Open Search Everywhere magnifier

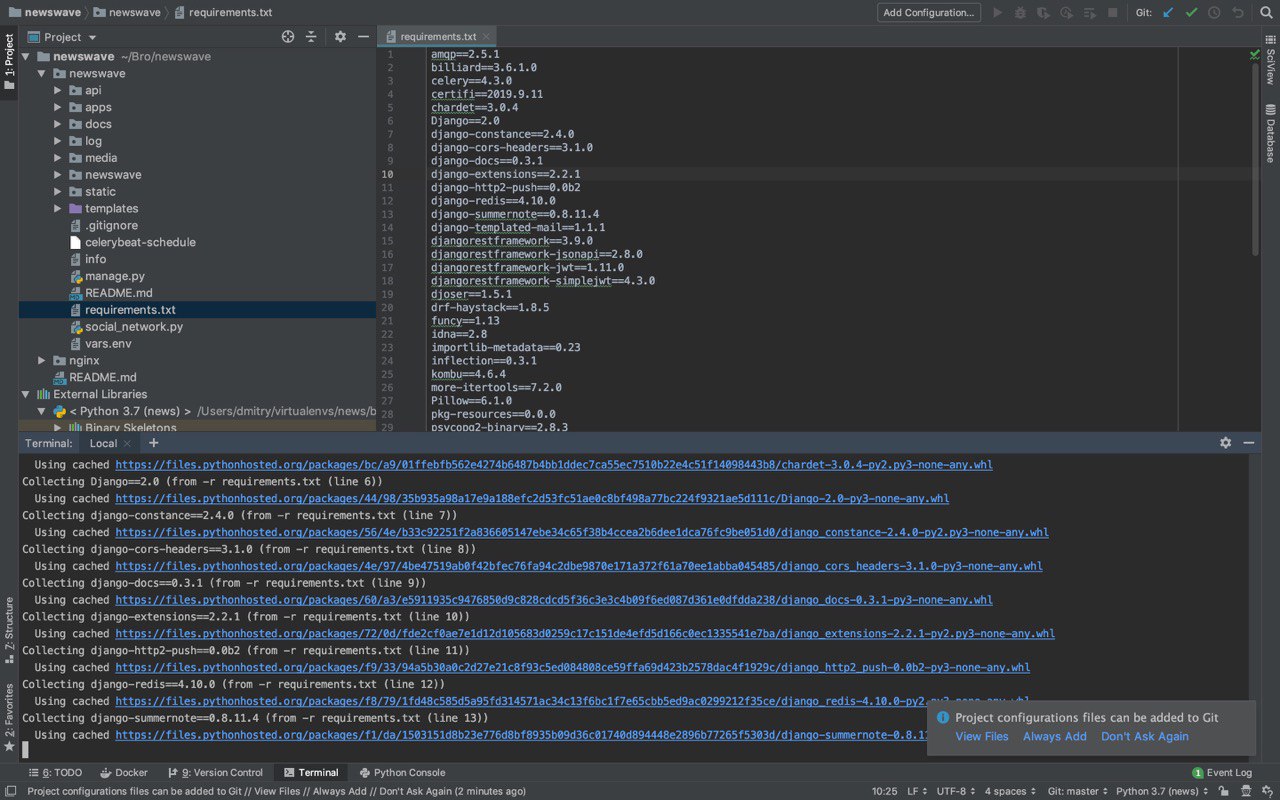(1264, 13)
